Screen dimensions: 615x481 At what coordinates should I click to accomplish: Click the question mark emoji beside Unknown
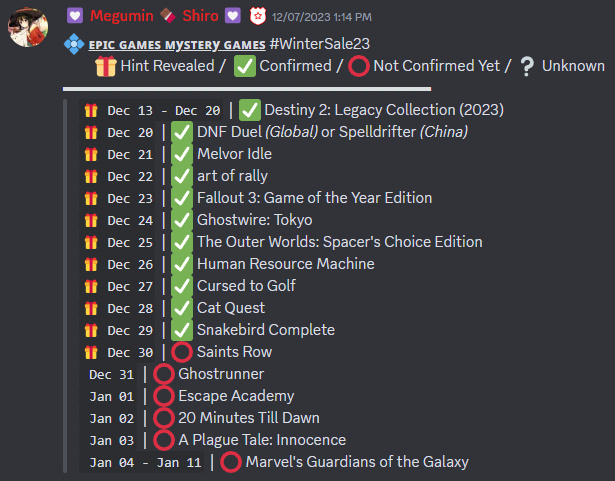click(527, 66)
